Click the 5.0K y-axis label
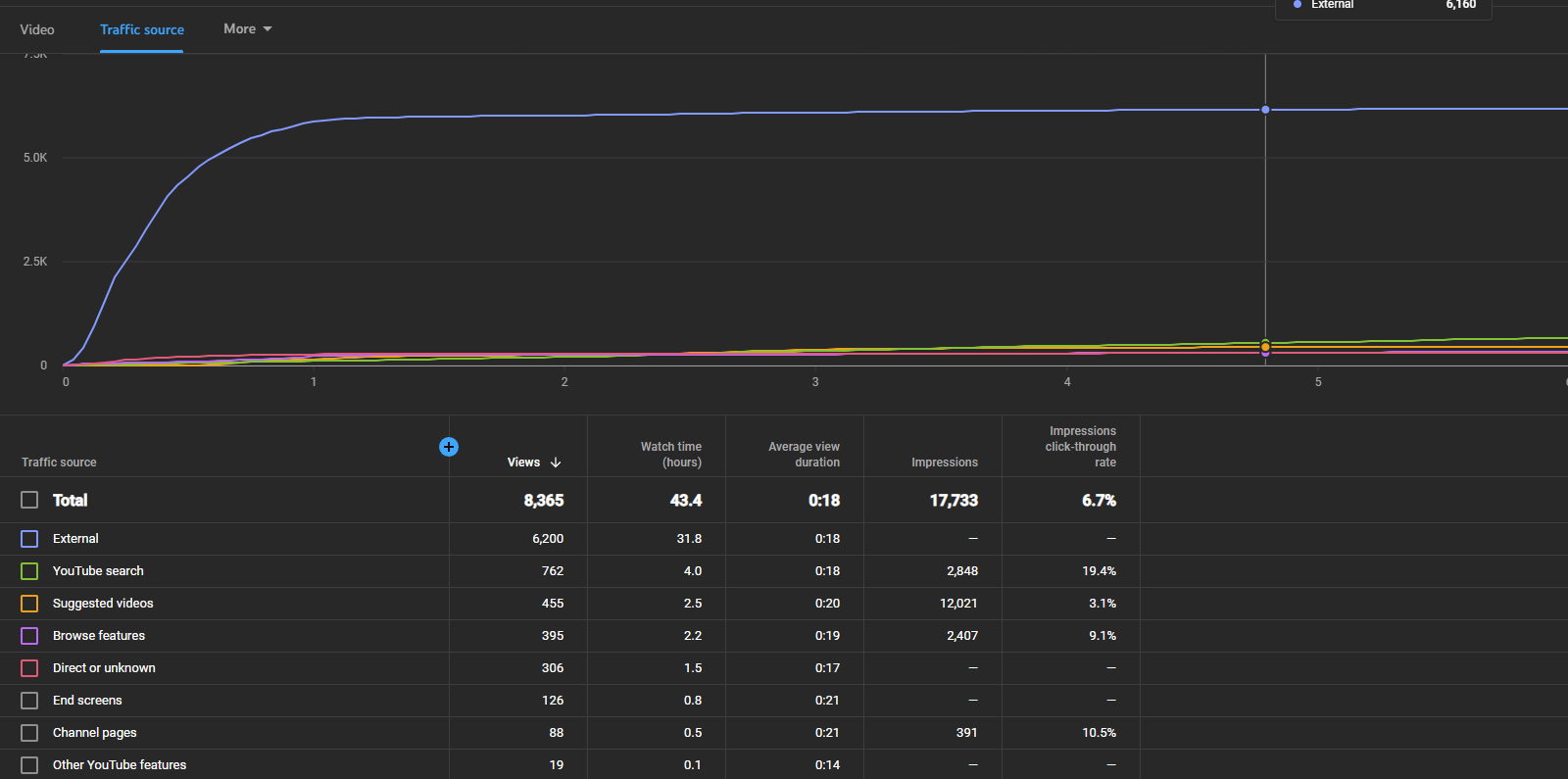 (x=35, y=158)
